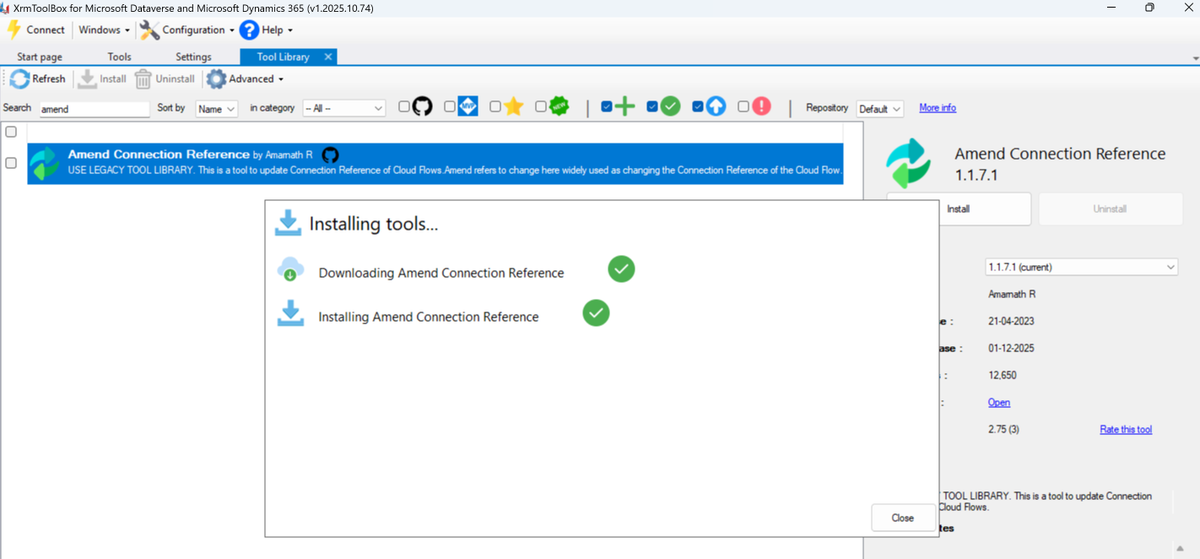
Task: Click the green checkmark filter icon
Action: [x=671, y=106]
